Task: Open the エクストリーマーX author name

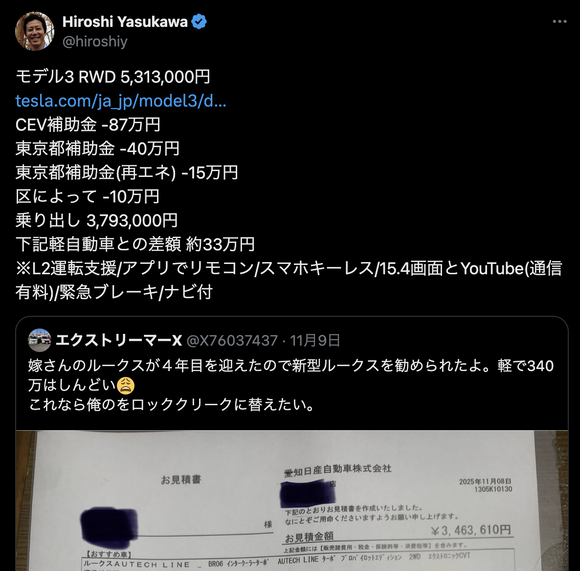Action: (x=119, y=340)
